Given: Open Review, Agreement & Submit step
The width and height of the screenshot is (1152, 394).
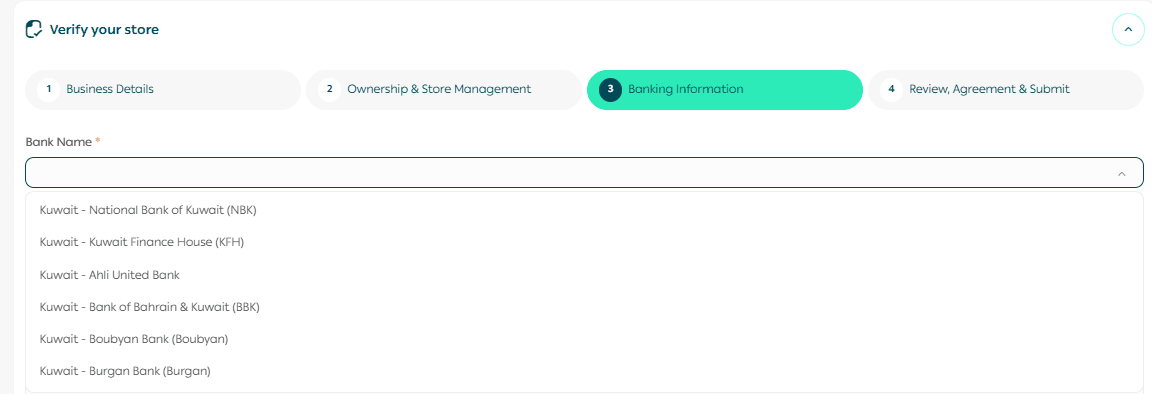Looking at the screenshot, I should coord(1006,90).
